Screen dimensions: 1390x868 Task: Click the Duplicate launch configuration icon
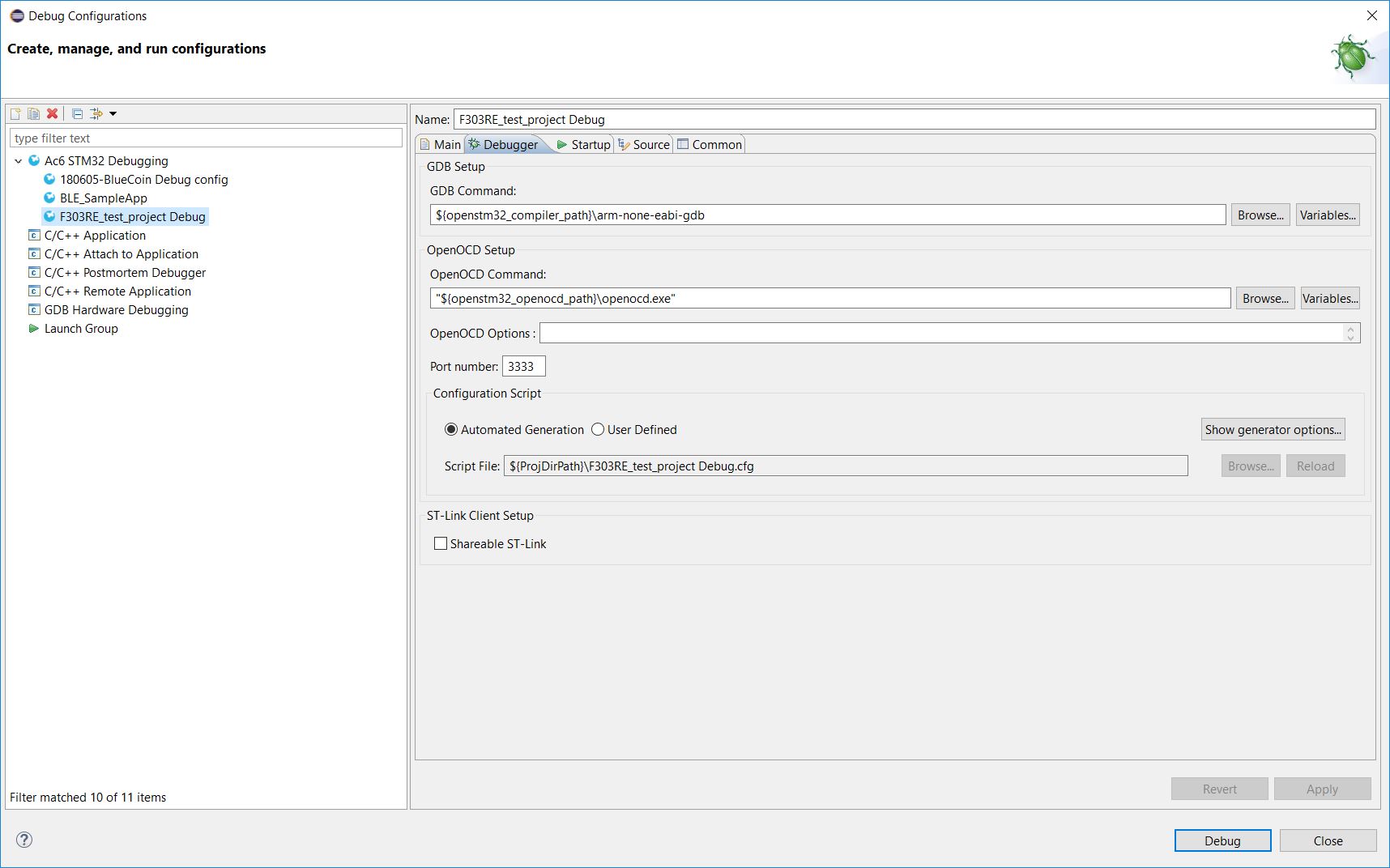click(x=33, y=113)
